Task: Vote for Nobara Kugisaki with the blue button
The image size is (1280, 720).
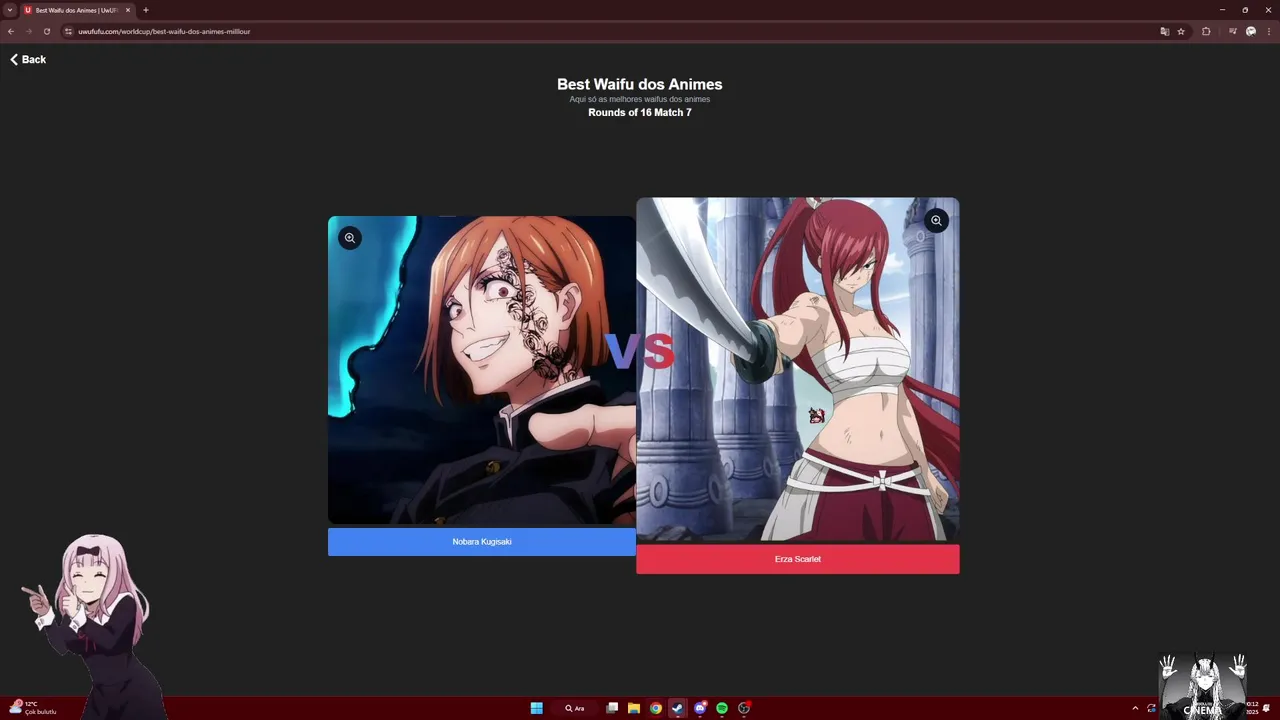Action: 482,542
